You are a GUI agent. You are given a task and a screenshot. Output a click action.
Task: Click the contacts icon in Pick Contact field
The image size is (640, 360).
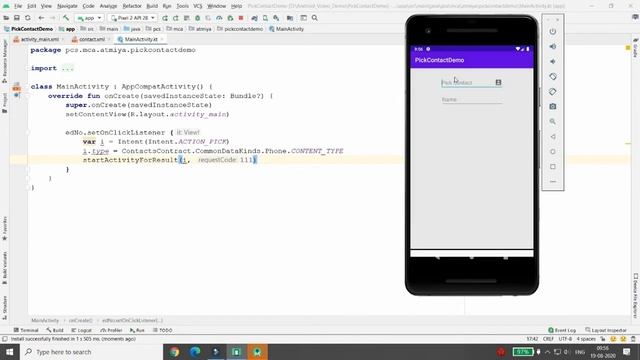[x=498, y=82]
